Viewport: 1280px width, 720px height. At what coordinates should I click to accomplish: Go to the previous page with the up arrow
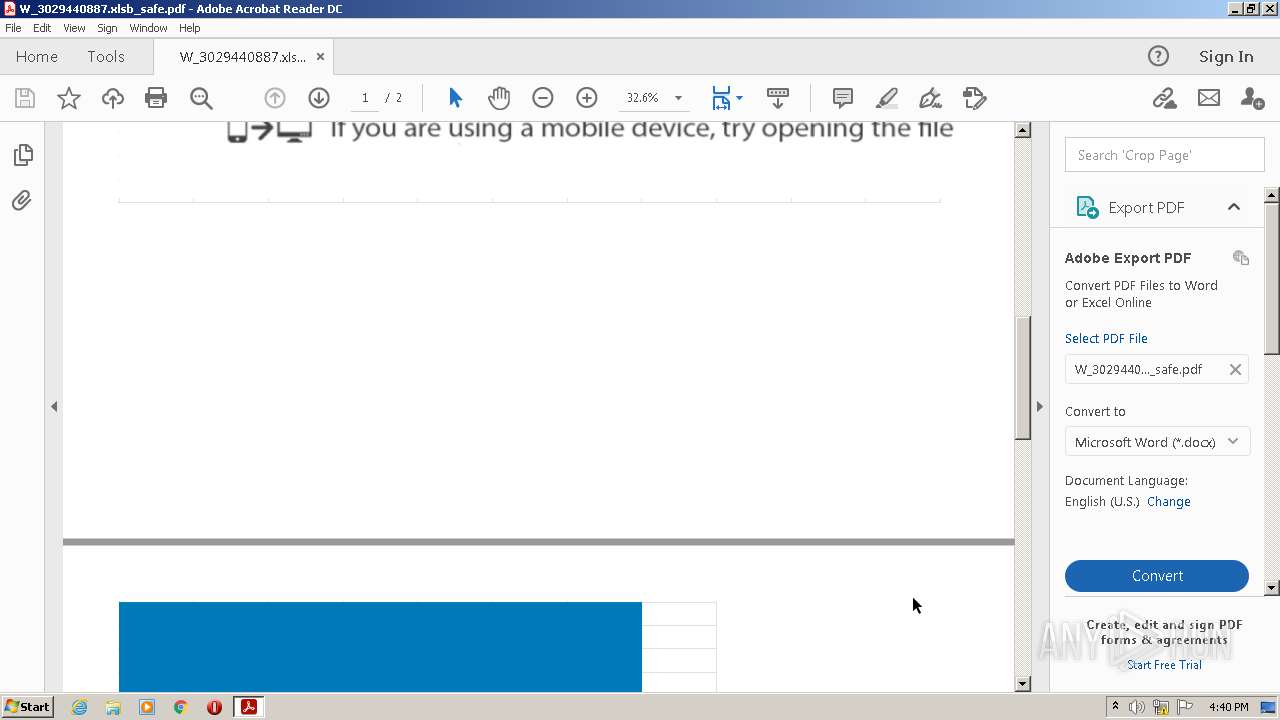275,98
